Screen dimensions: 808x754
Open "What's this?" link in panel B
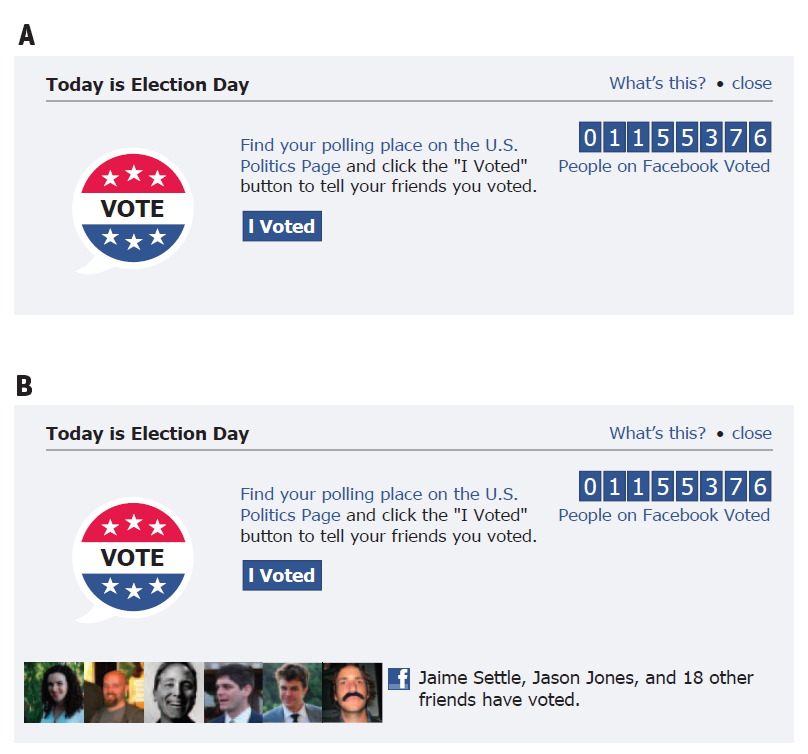coord(657,433)
